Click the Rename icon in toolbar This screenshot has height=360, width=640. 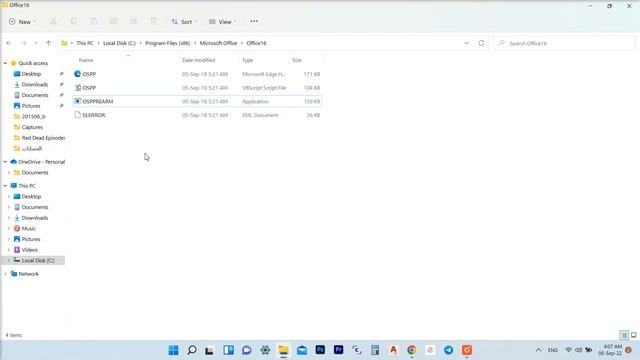[113, 21]
